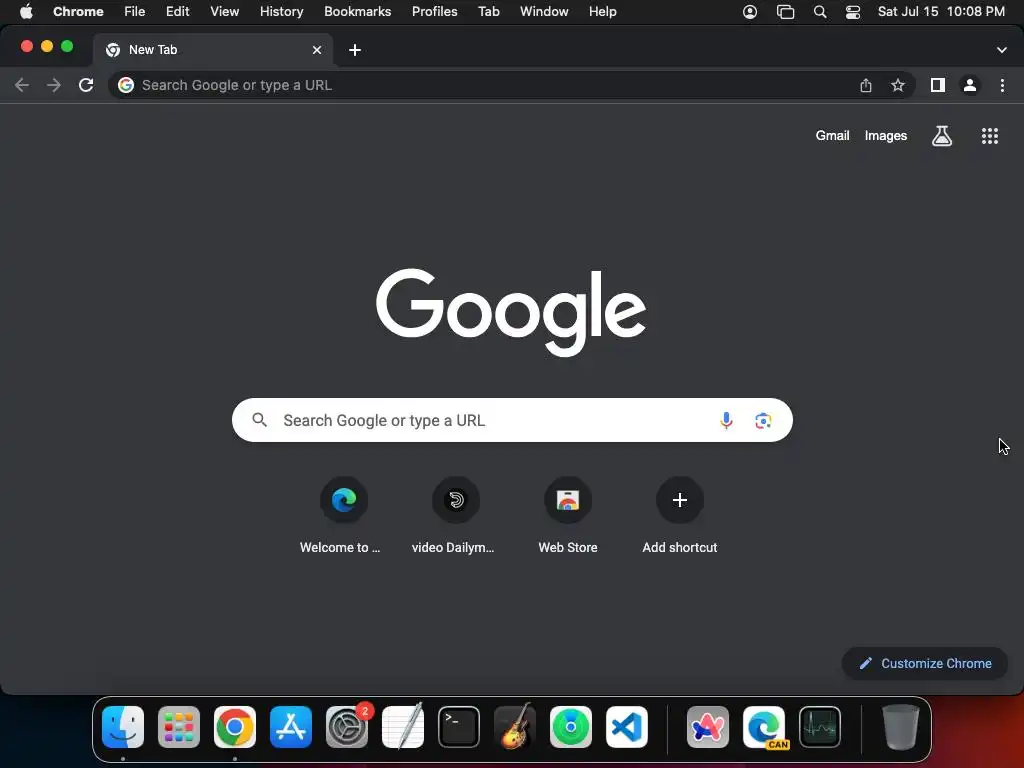Image resolution: width=1024 pixels, height=768 pixels.
Task: Expand the tab search chevron
Action: [x=1001, y=50]
